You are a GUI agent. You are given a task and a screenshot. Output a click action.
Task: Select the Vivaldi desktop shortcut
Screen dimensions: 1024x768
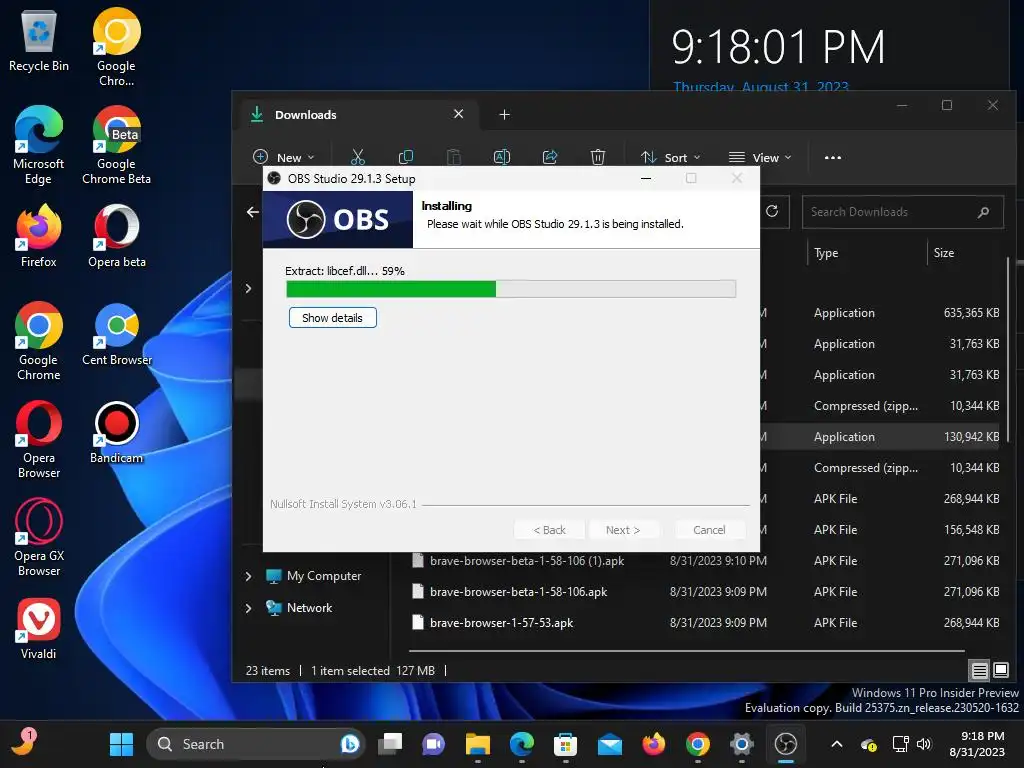(39, 628)
